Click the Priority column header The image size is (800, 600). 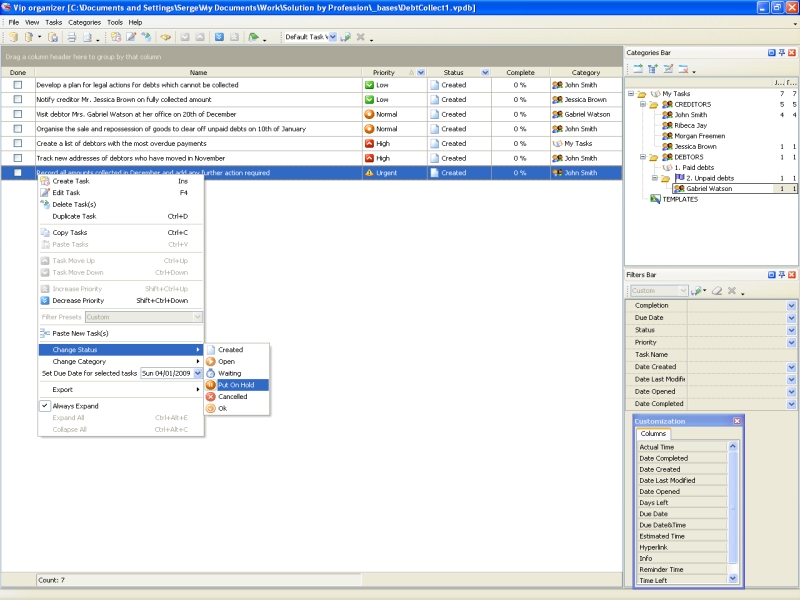[384, 73]
